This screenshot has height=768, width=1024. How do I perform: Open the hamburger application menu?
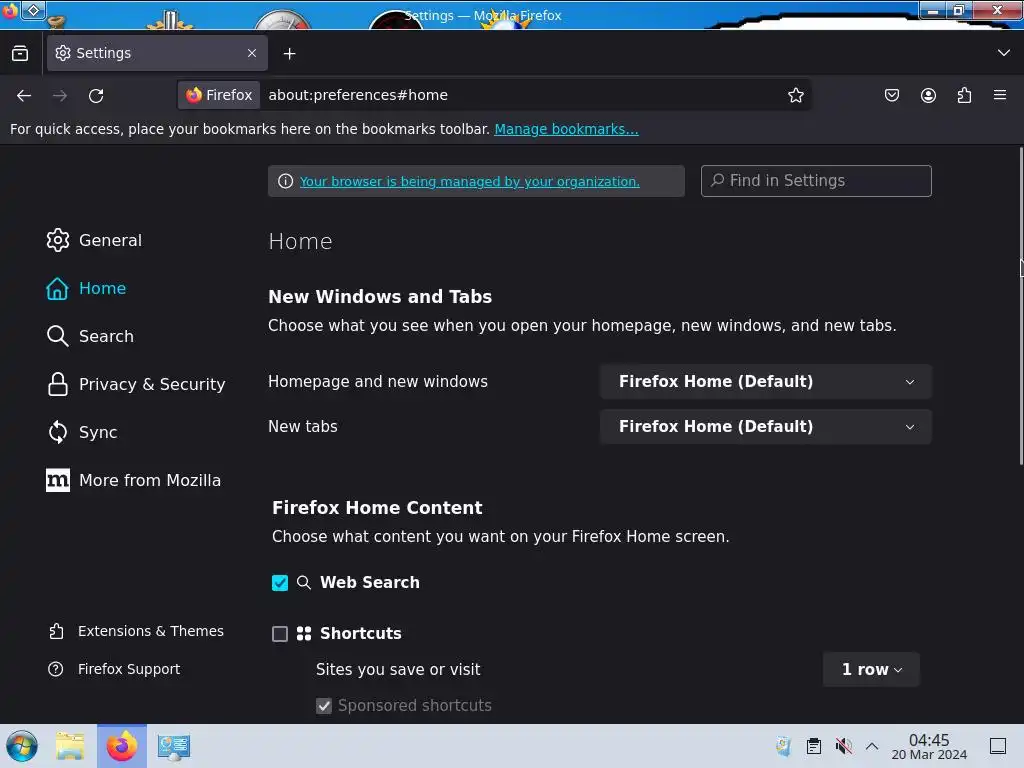click(x=1000, y=95)
